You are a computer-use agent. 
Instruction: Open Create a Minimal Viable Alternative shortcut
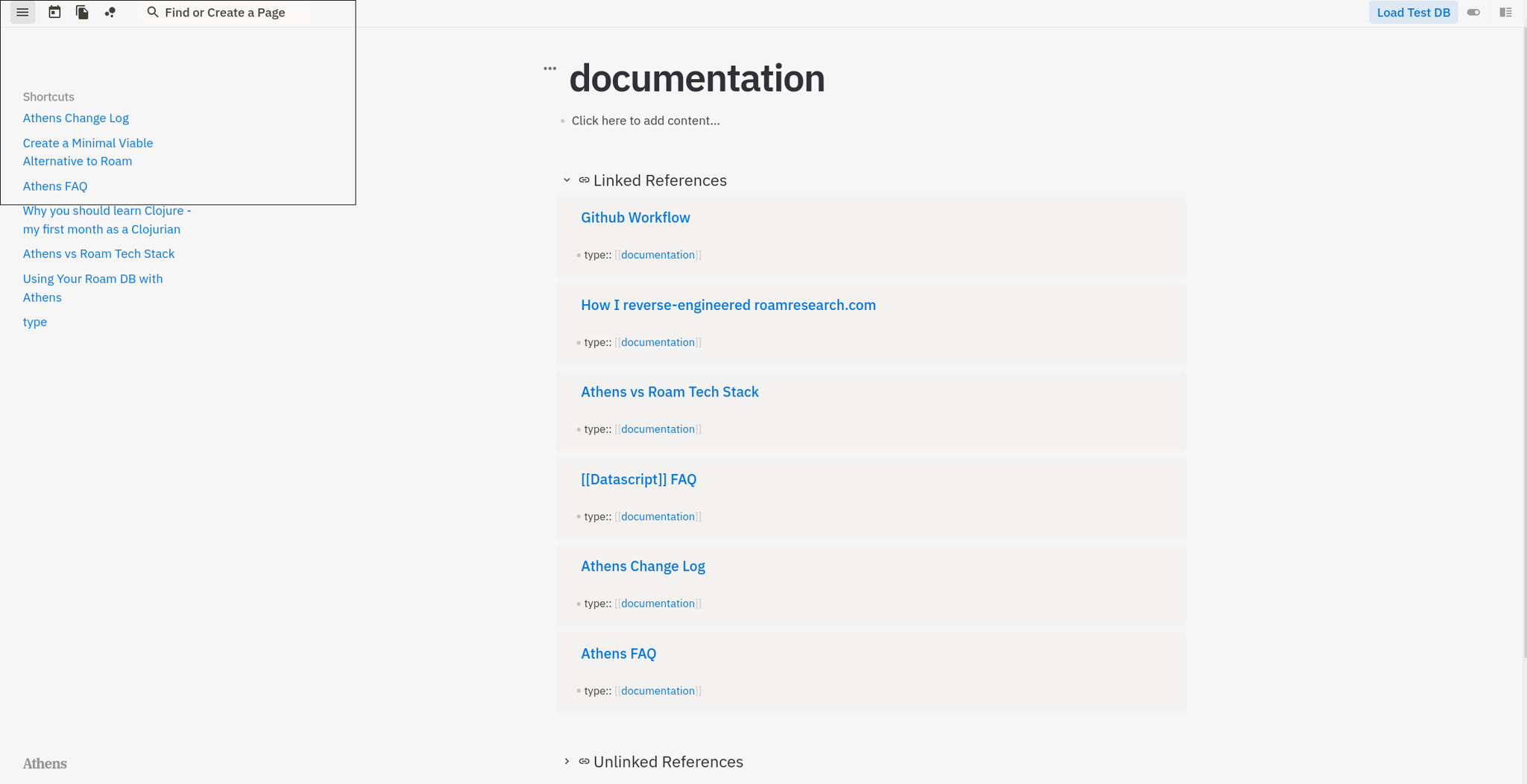[x=87, y=152]
